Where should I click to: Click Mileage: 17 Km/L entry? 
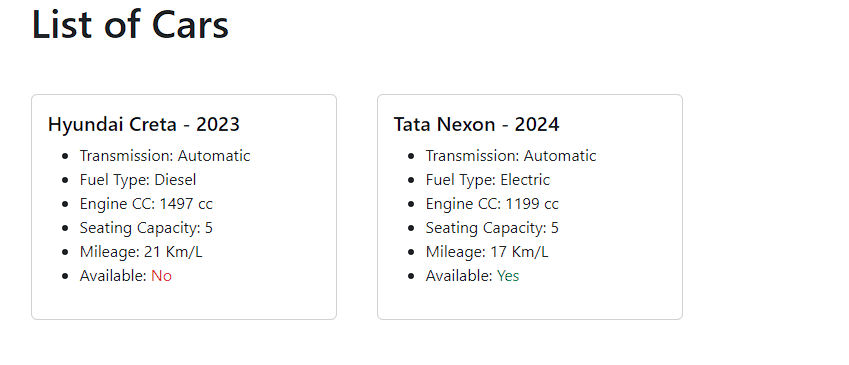(487, 252)
